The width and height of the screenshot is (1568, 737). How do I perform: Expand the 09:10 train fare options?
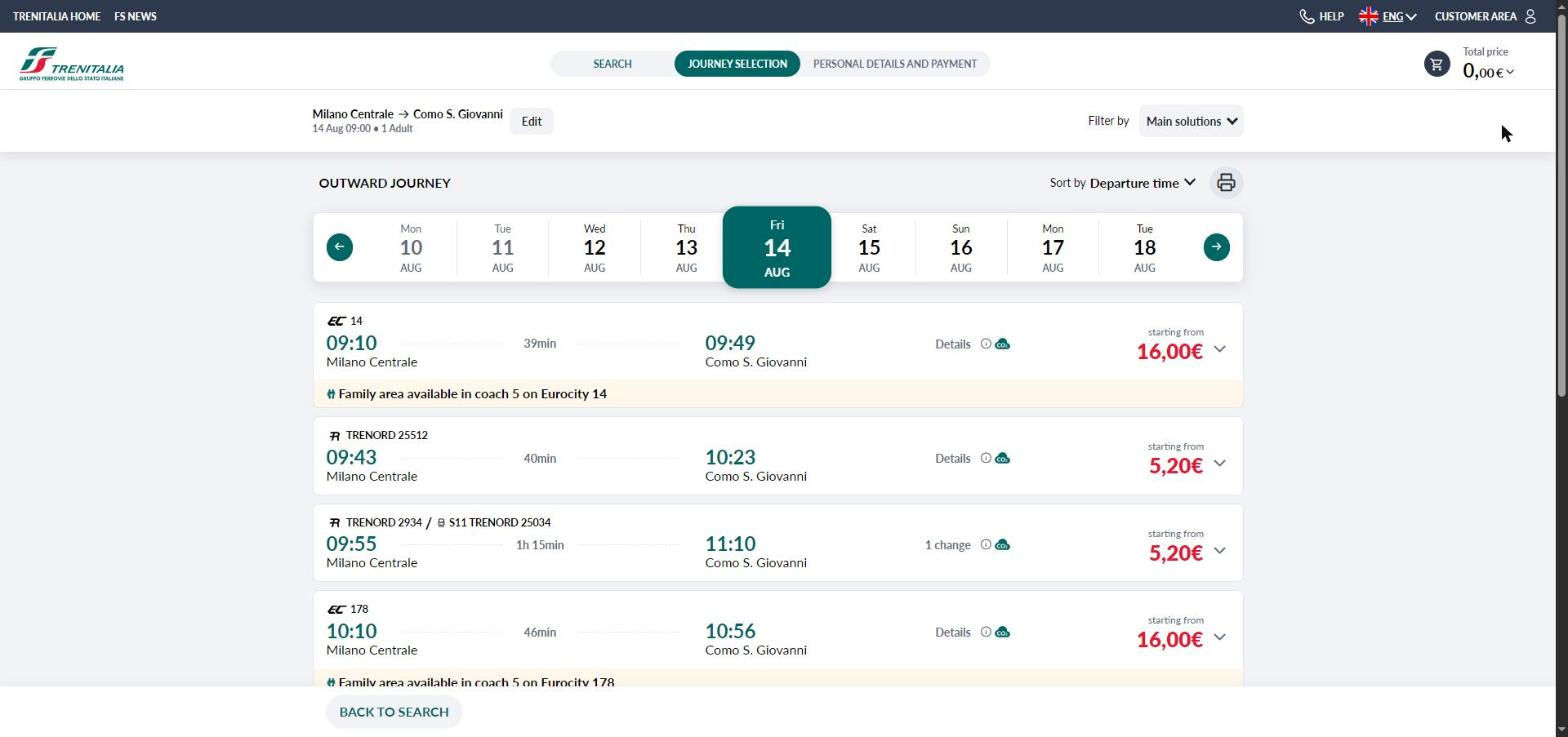click(1219, 349)
